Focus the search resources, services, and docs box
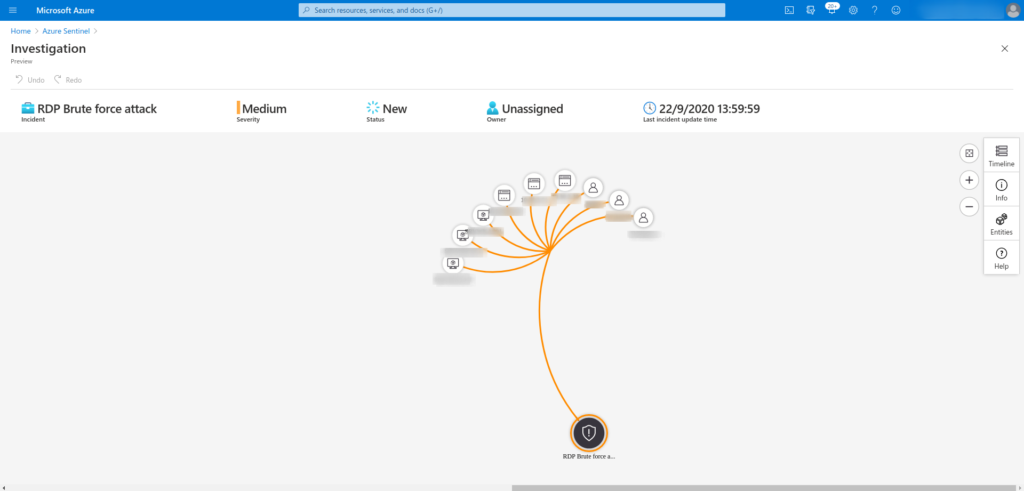 coord(511,10)
